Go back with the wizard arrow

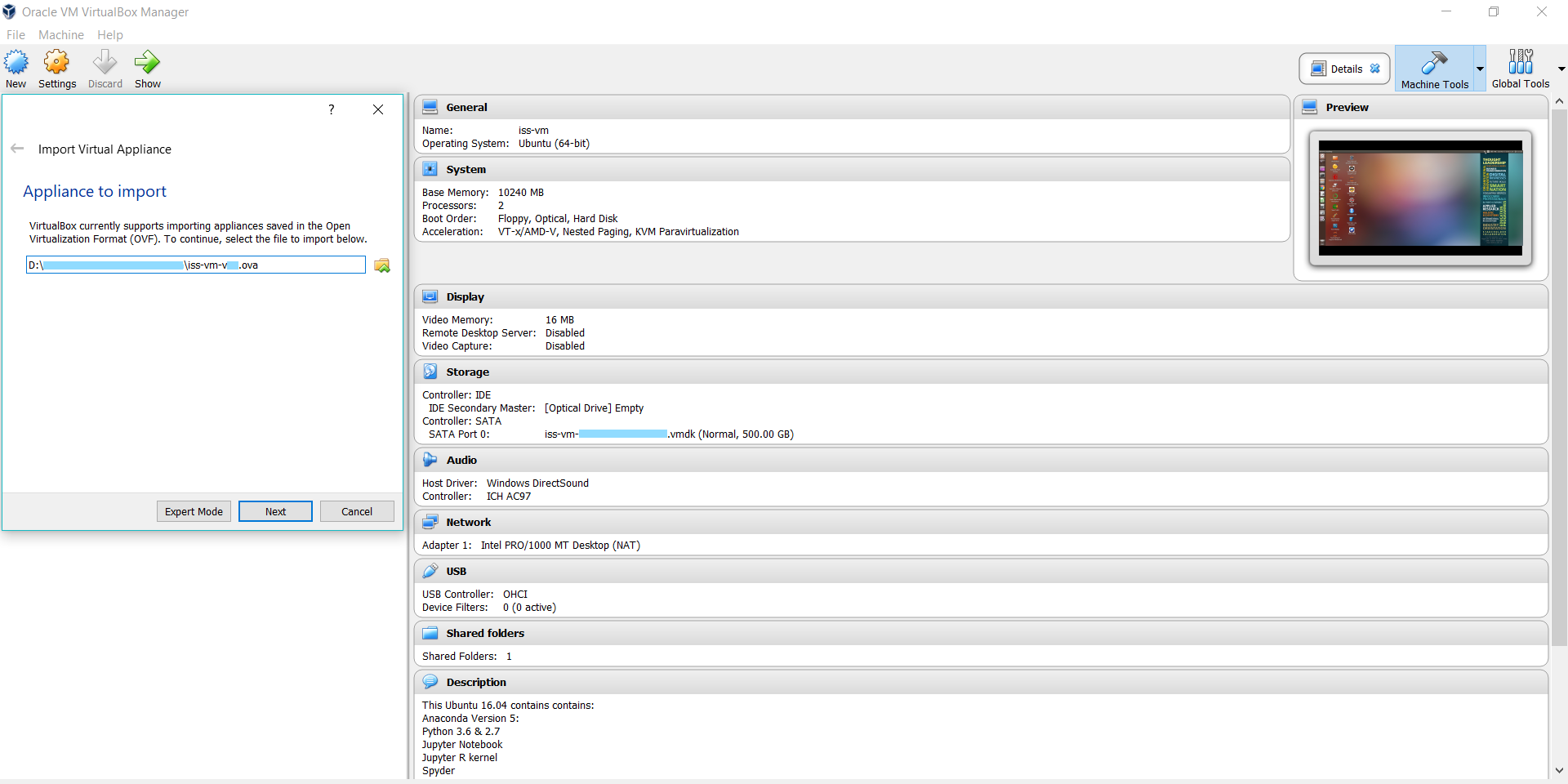pyautogui.click(x=17, y=149)
